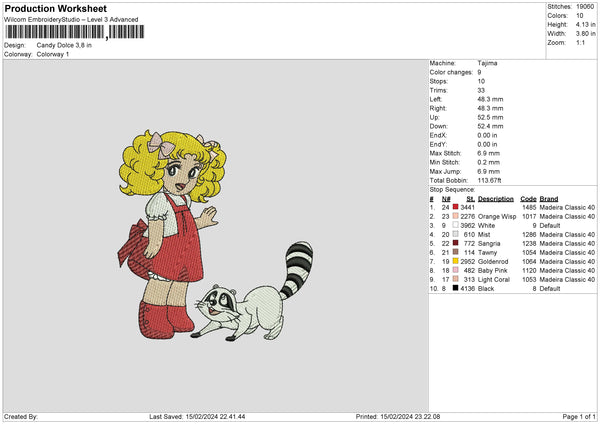Click the 'Sangria' description
Screen dimensions: 600x424
pyautogui.click(x=489, y=243)
